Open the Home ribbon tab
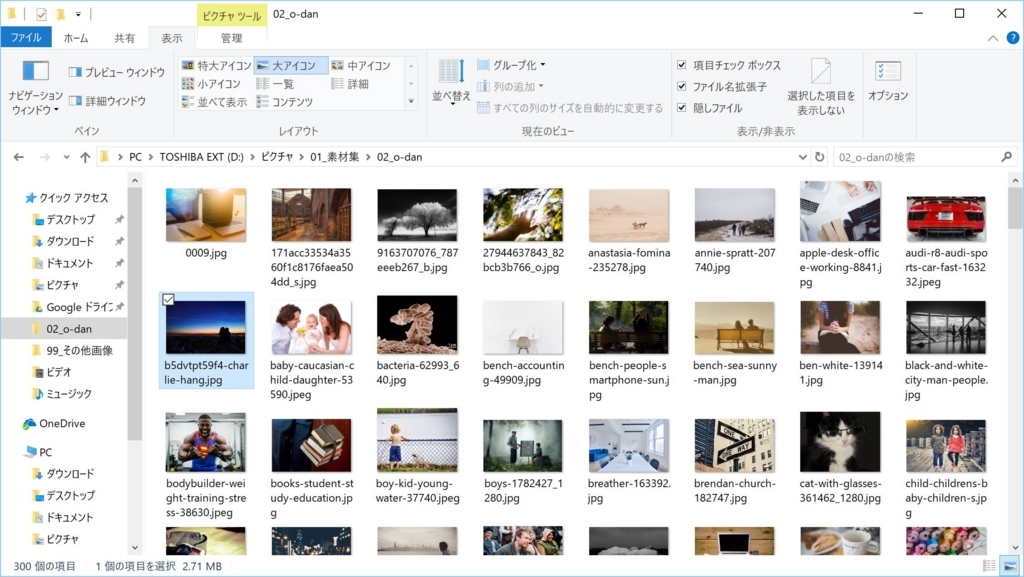This screenshot has height=577, width=1024. pyautogui.click(x=76, y=38)
